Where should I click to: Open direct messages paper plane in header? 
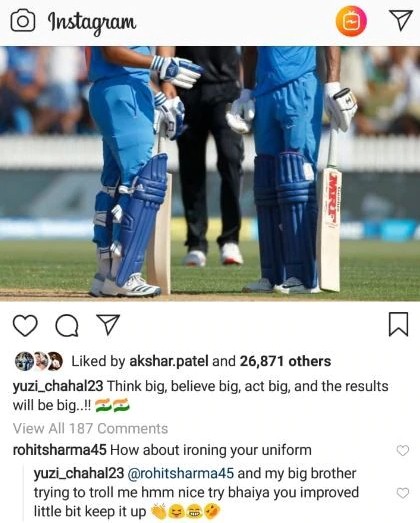(401, 20)
